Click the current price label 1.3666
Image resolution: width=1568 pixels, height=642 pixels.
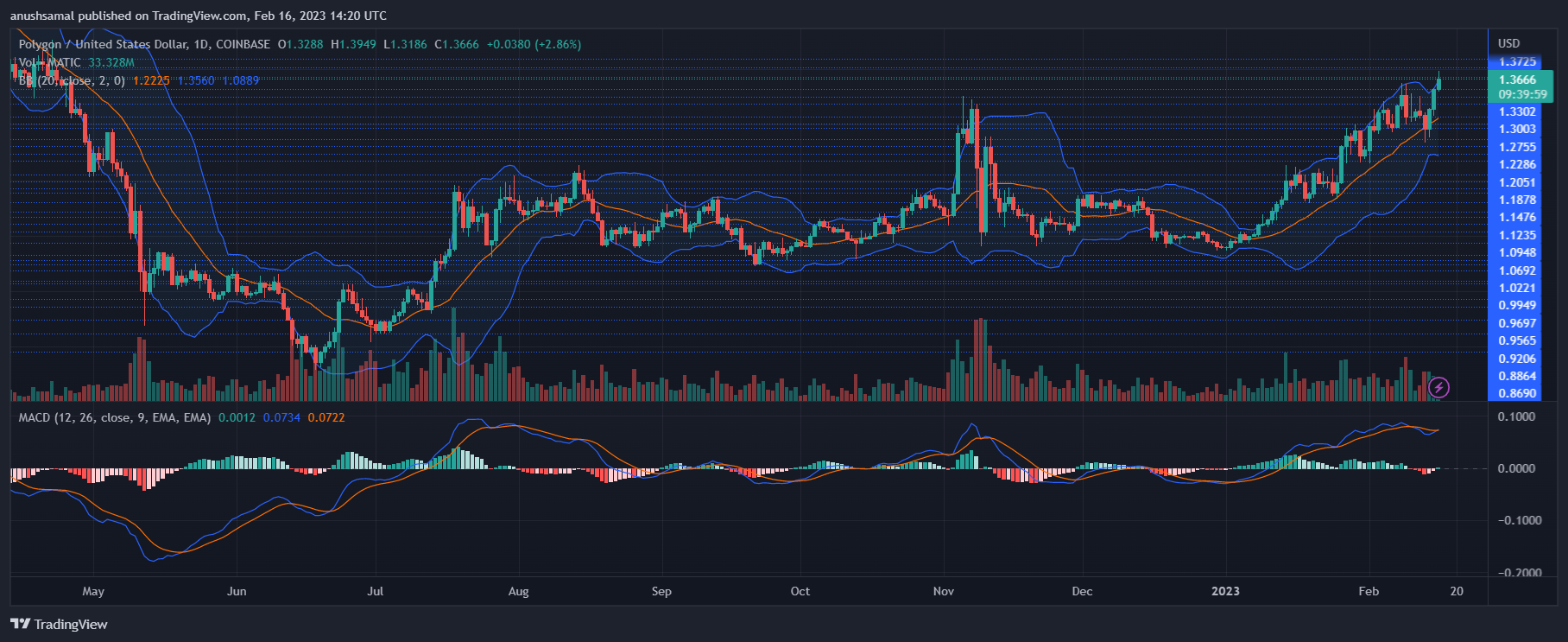[1517, 79]
